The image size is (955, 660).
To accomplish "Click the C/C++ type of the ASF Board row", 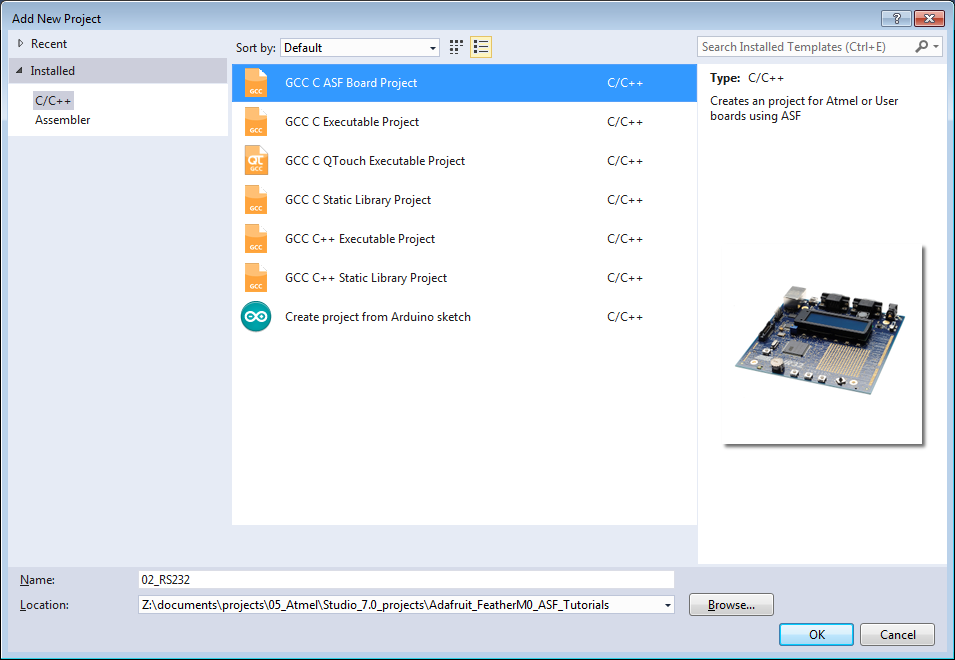I will 625,83.
